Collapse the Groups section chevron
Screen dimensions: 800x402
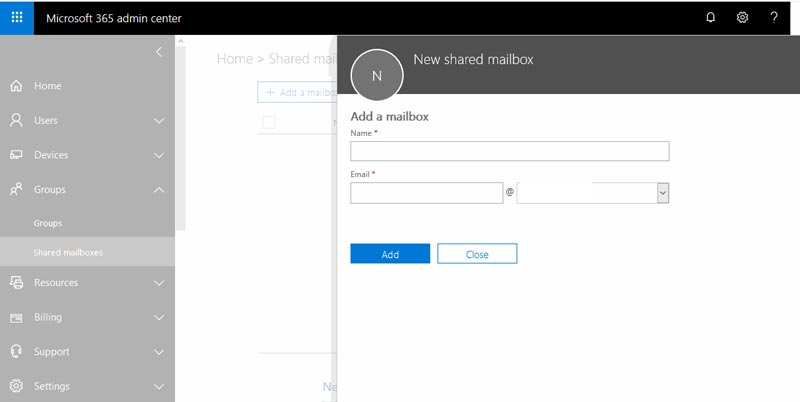pyautogui.click(x=159, y=189)
